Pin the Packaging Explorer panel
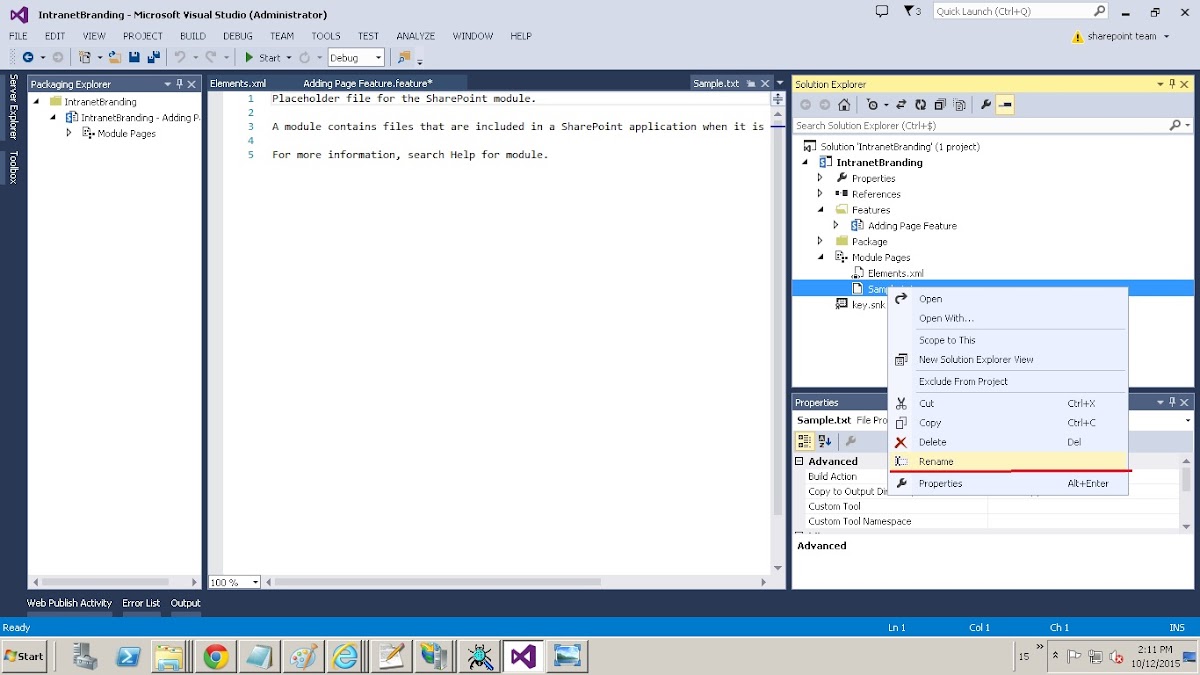Viewport: 1200px width, 675px height. point(179,84)
